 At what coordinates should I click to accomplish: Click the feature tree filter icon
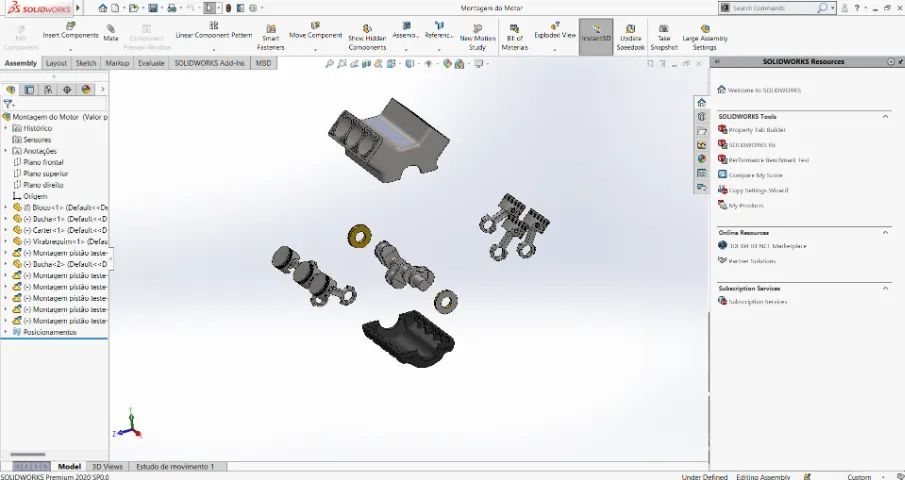(8, 104)
